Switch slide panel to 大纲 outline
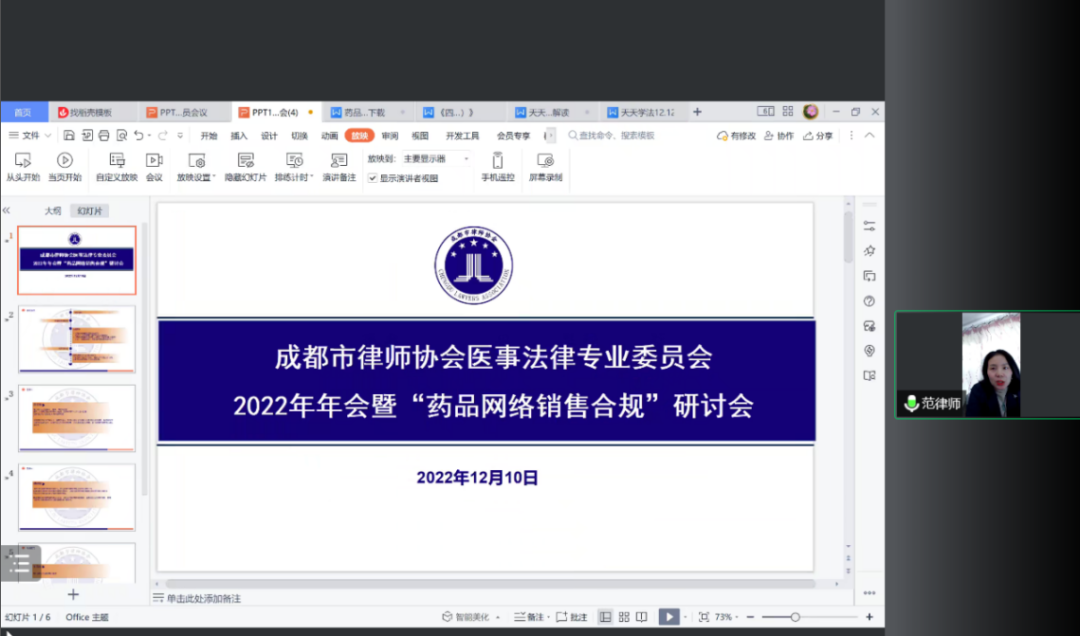Image resolution: width=1080 pixels, height=636 pixels. point(53,211)
